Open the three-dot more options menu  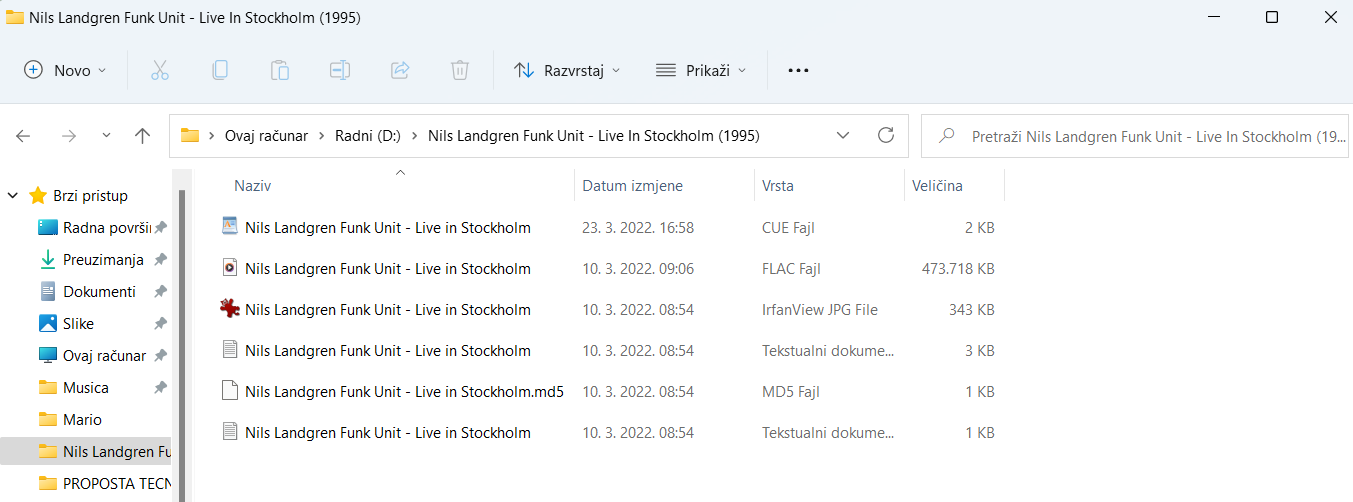click(798, 70)
